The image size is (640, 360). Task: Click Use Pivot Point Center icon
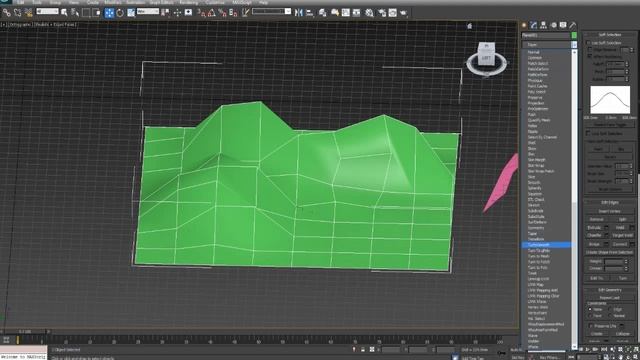[166, 13]
